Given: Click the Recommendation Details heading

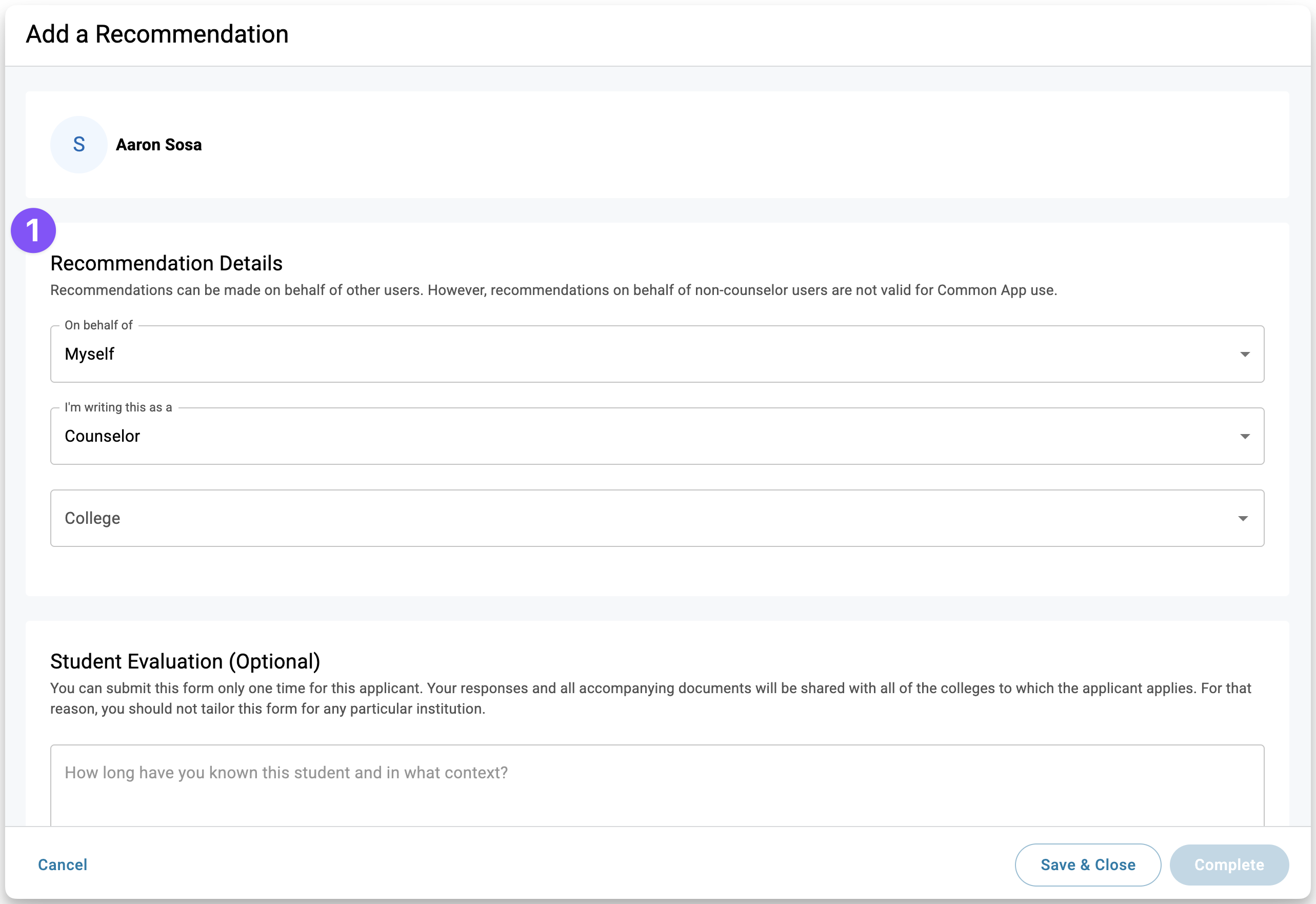Looking at the screenshot, I should tap(167, 263).
